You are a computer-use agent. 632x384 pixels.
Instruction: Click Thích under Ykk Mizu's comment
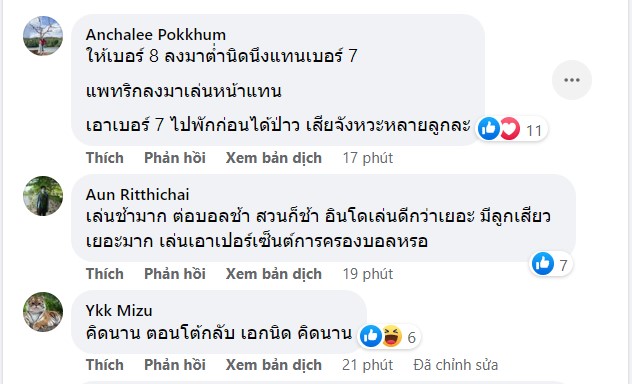pyautogui.click(x=105, y=365)
